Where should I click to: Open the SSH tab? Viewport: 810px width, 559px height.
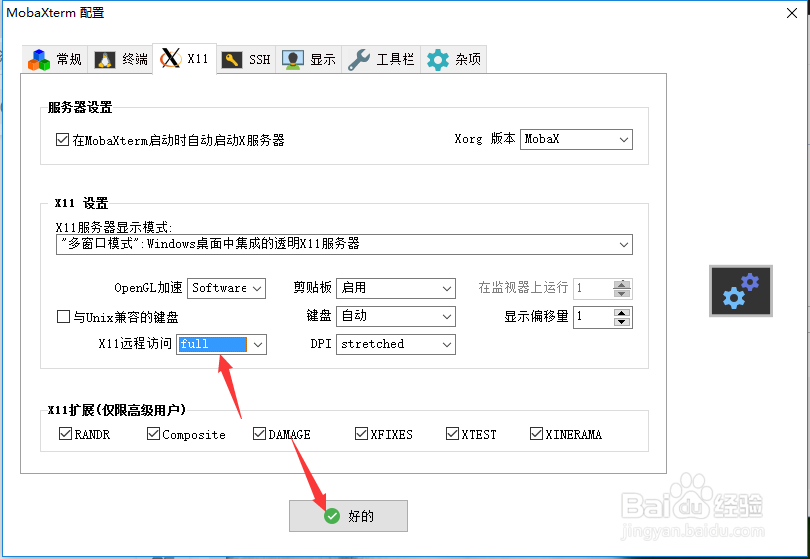click(246, 60)
